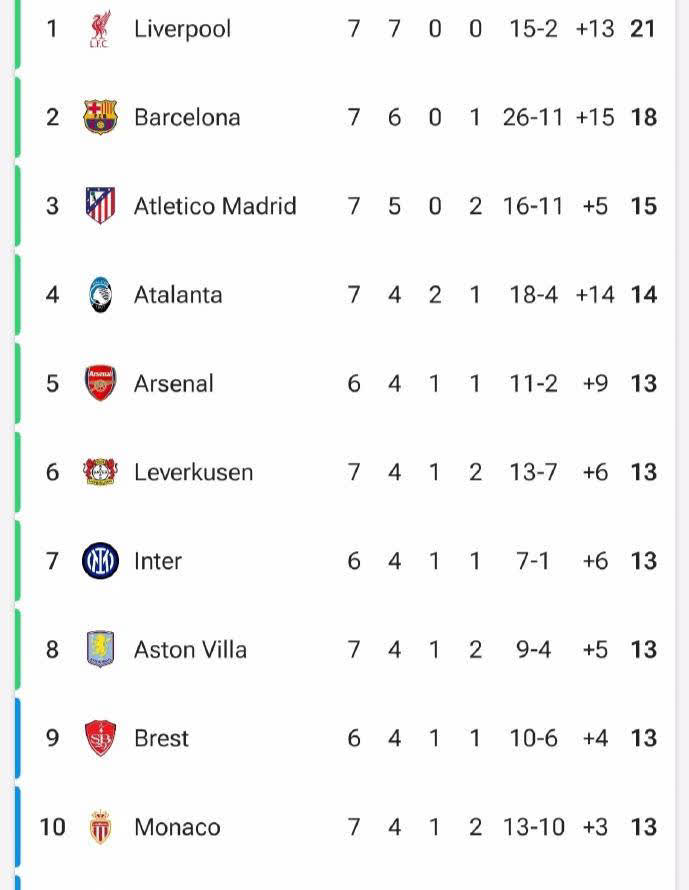Click the Brest club crest icon
689x890 pixels.
(100, 738)
